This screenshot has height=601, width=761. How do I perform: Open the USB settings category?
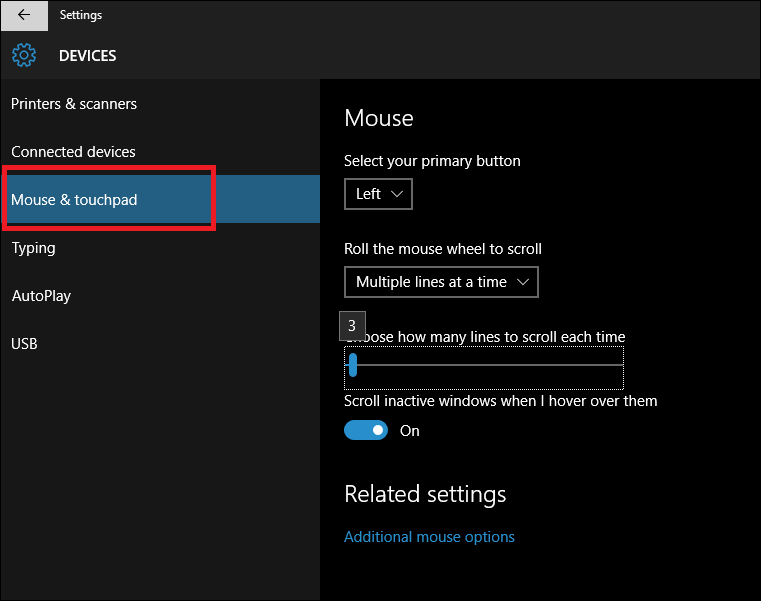pos(24,344)
